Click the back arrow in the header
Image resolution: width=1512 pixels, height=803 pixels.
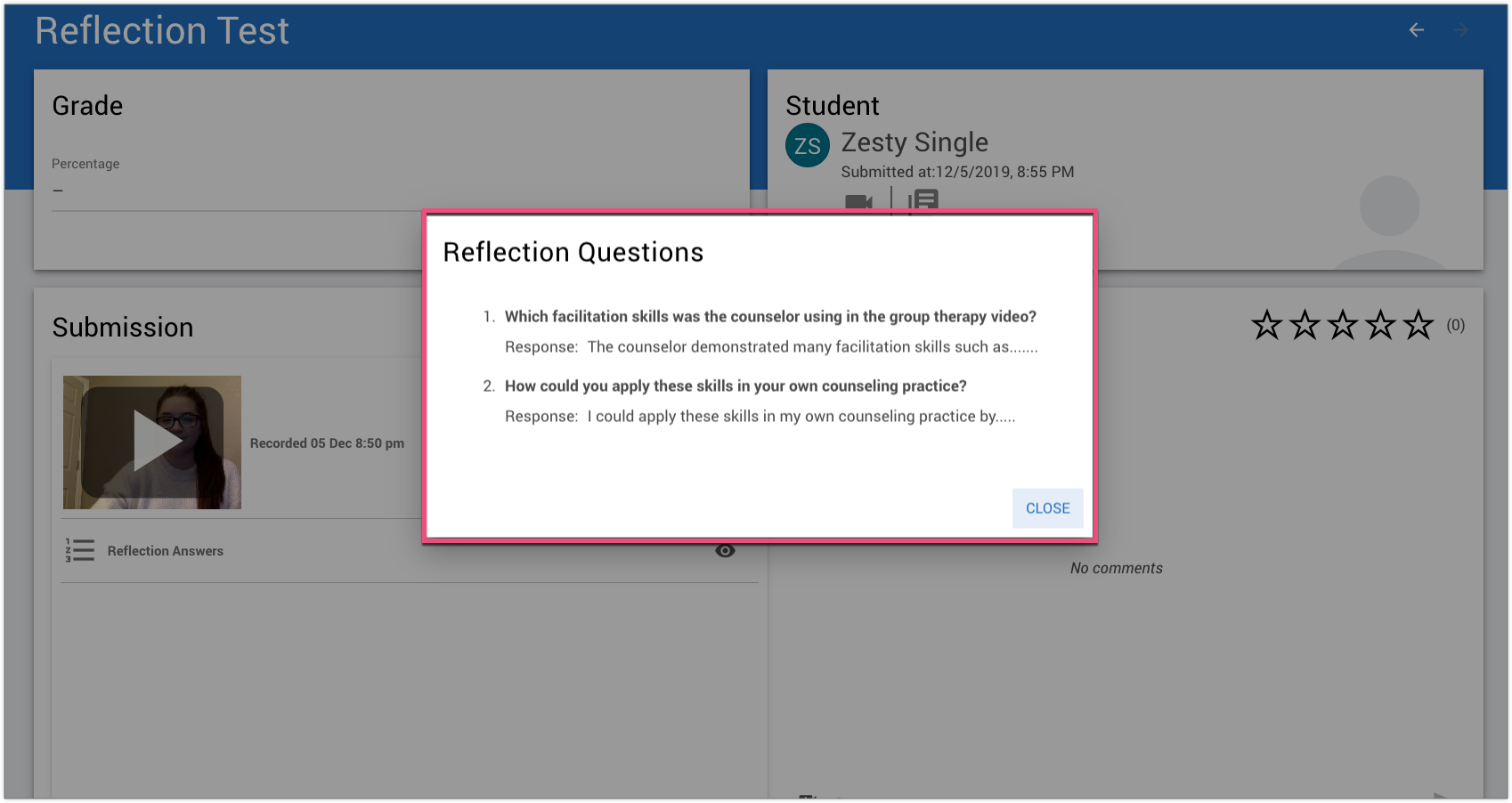tap(1416, 30)
